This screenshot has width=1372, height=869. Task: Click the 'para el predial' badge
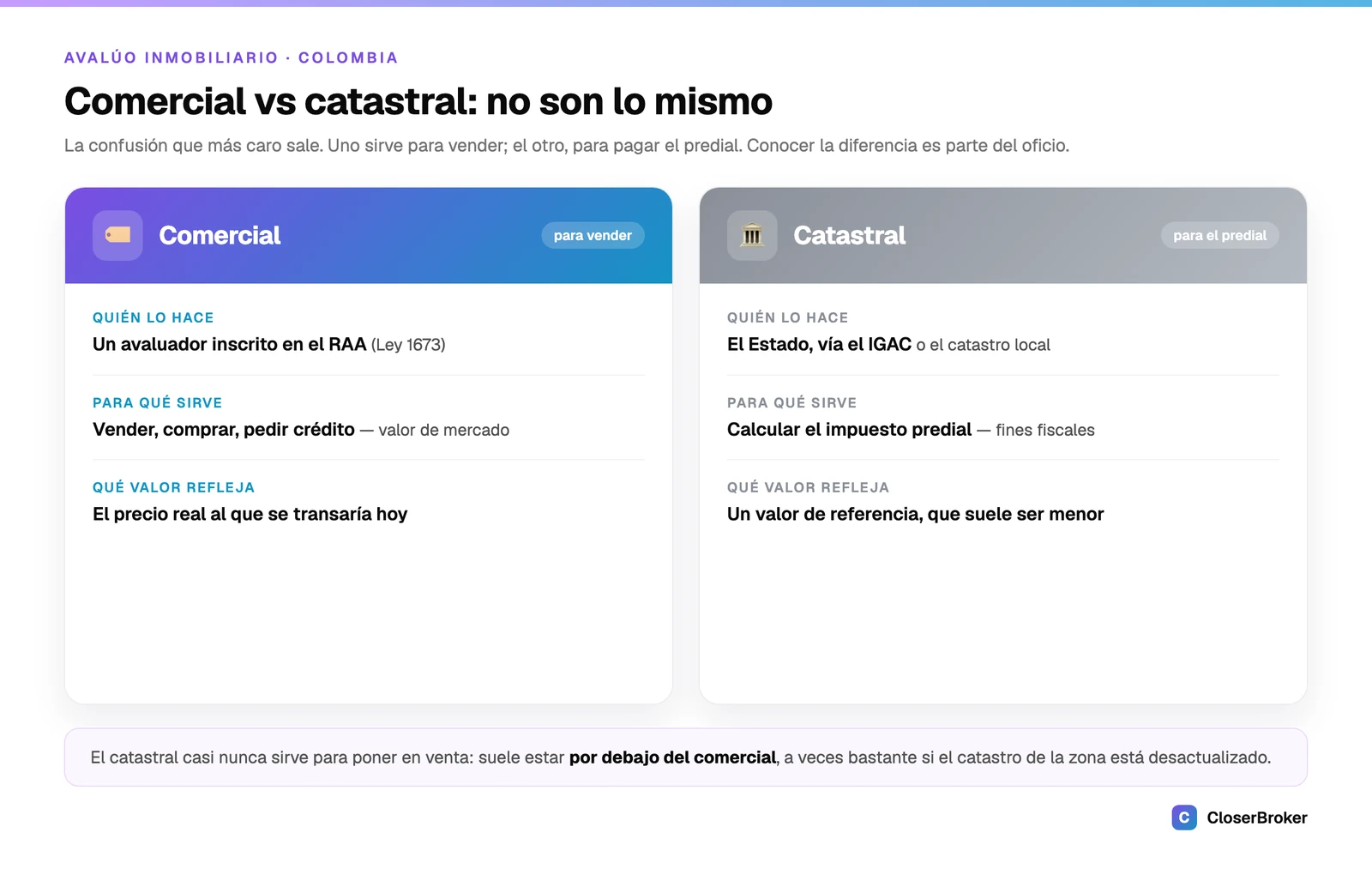point(1219,235)
